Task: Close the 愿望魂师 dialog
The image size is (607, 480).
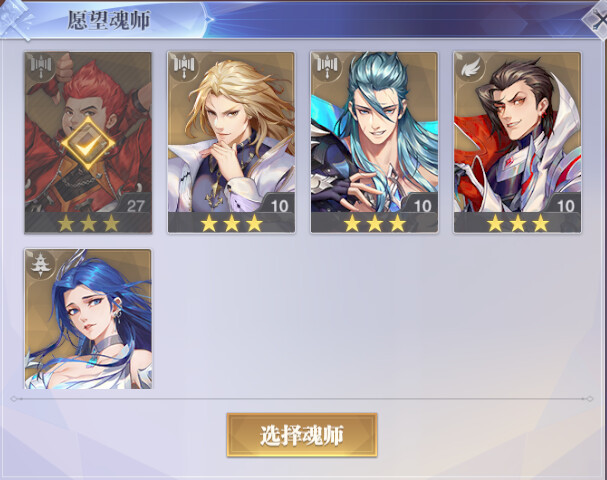Action: coord(598,20)
